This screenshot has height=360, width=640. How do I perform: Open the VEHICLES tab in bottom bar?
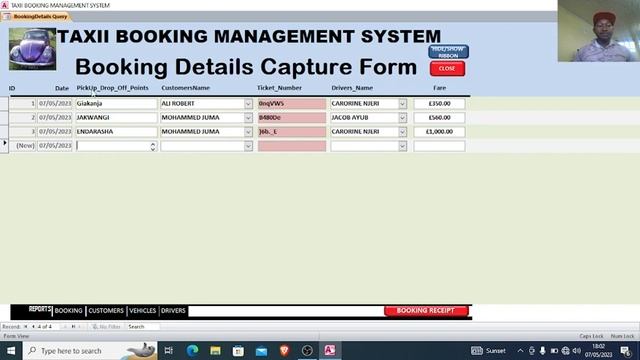pyautogui.click(x=142, y=311)
